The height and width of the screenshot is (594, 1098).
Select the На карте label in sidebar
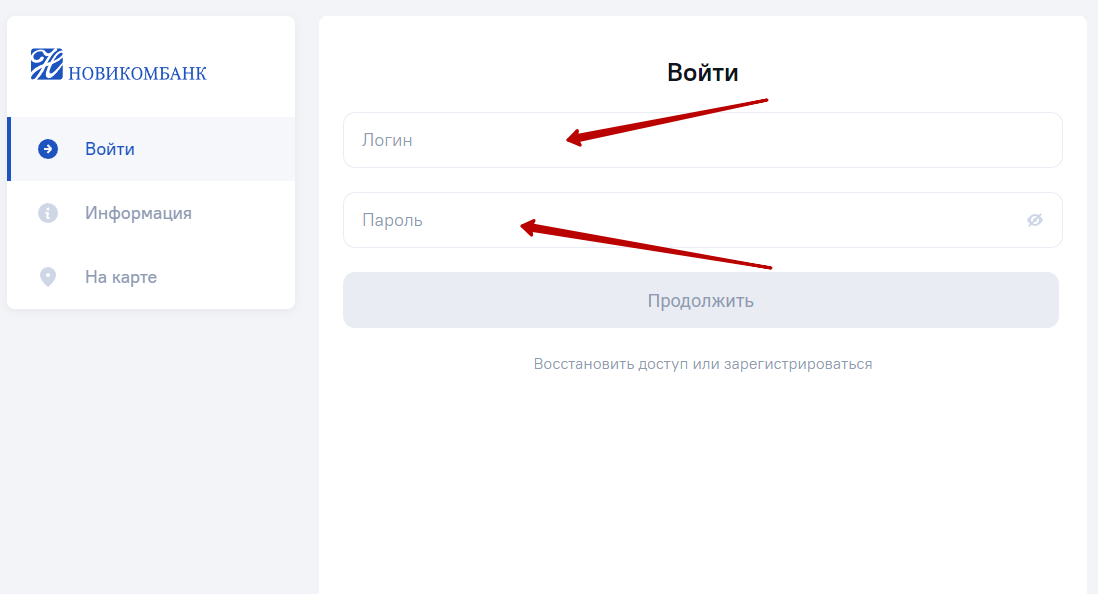point(121,277)
